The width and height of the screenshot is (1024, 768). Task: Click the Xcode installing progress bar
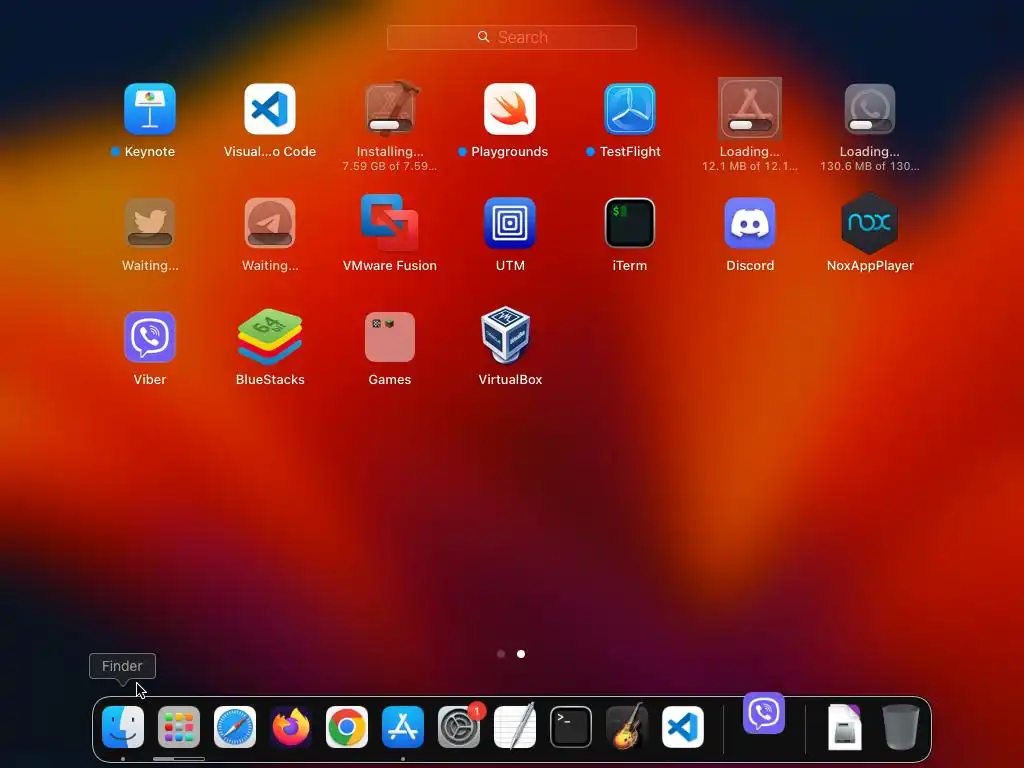(x=390, y=125)
